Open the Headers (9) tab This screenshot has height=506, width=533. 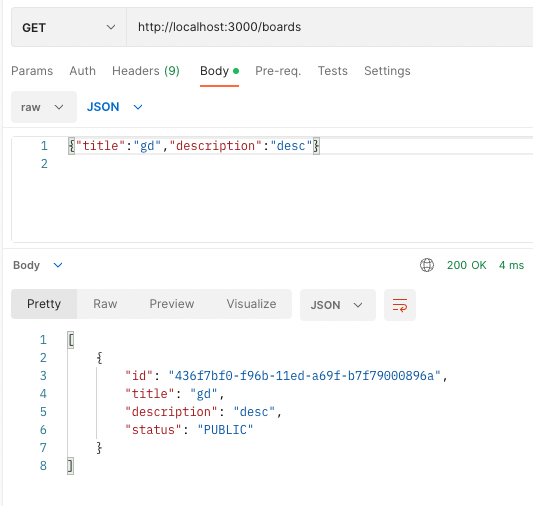[146, 71]
